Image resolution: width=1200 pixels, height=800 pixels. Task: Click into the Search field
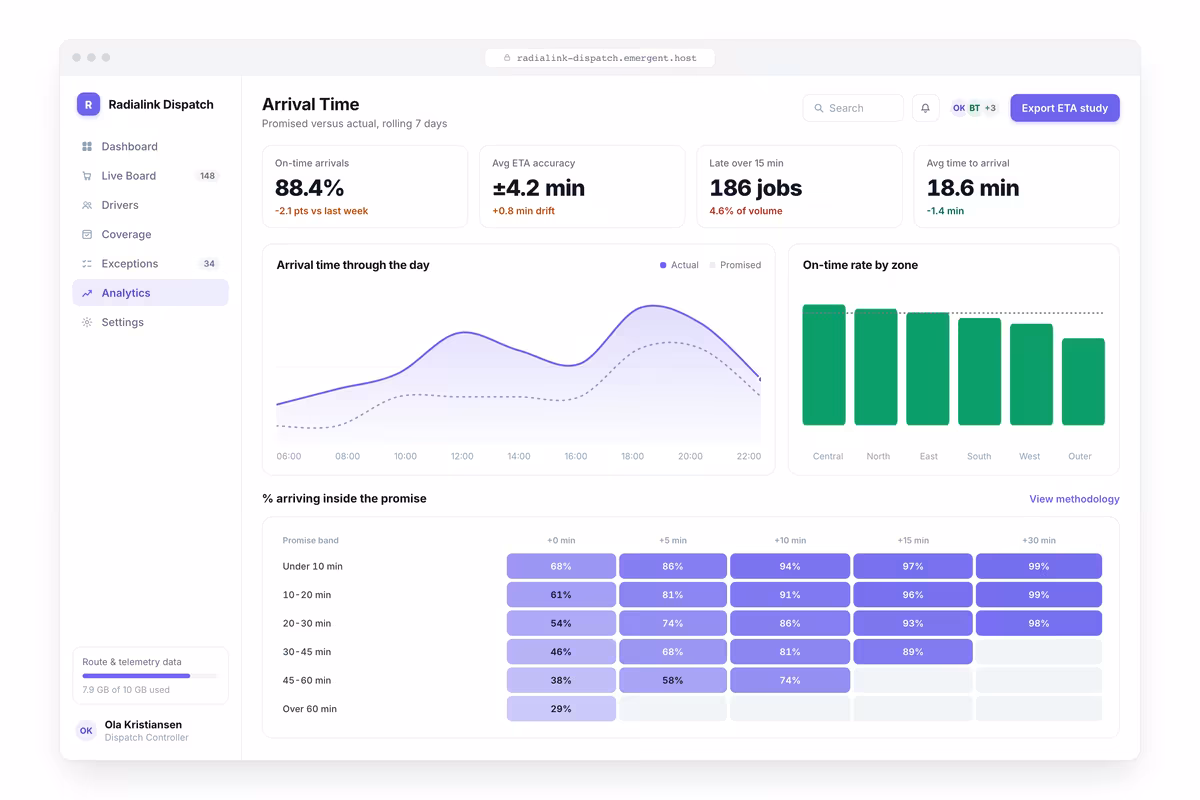[853, 108]
